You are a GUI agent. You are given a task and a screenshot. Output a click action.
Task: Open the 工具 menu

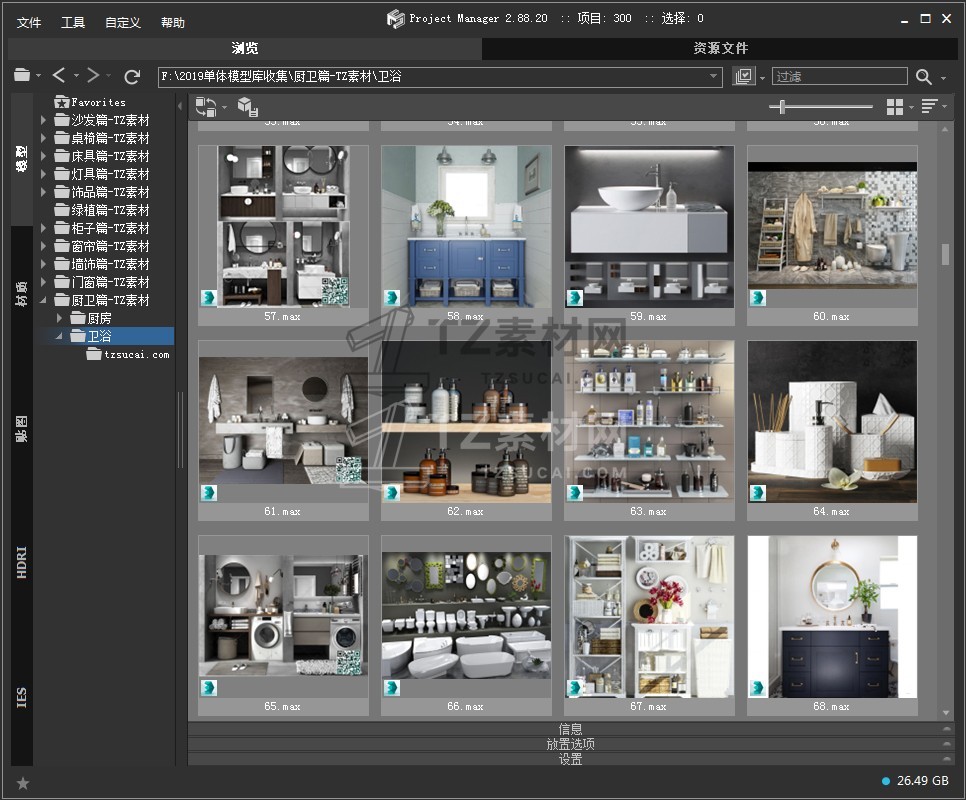73,22
